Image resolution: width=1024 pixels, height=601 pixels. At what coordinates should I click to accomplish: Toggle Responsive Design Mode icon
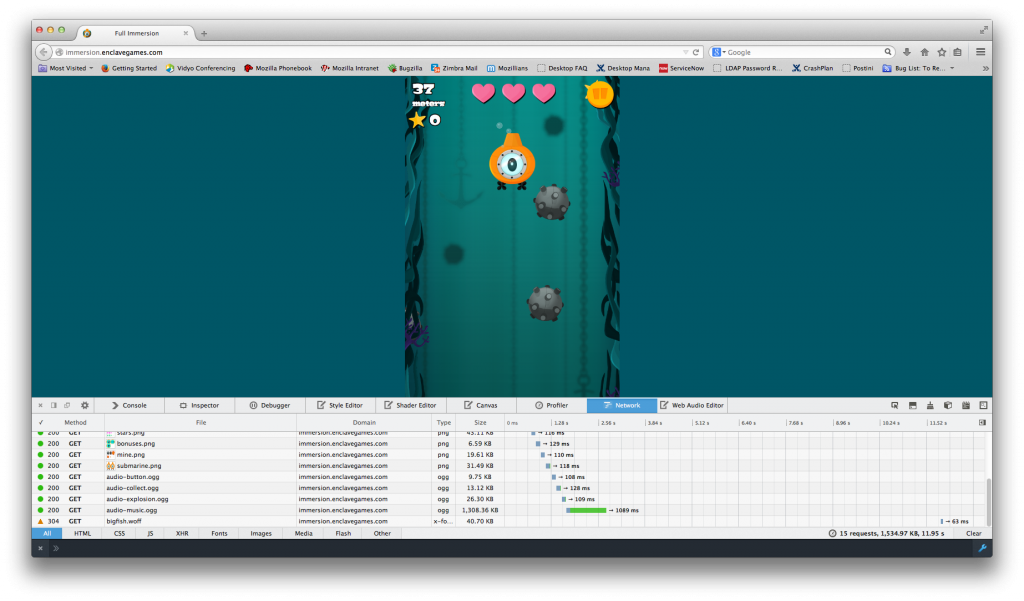tap(983, 405)
